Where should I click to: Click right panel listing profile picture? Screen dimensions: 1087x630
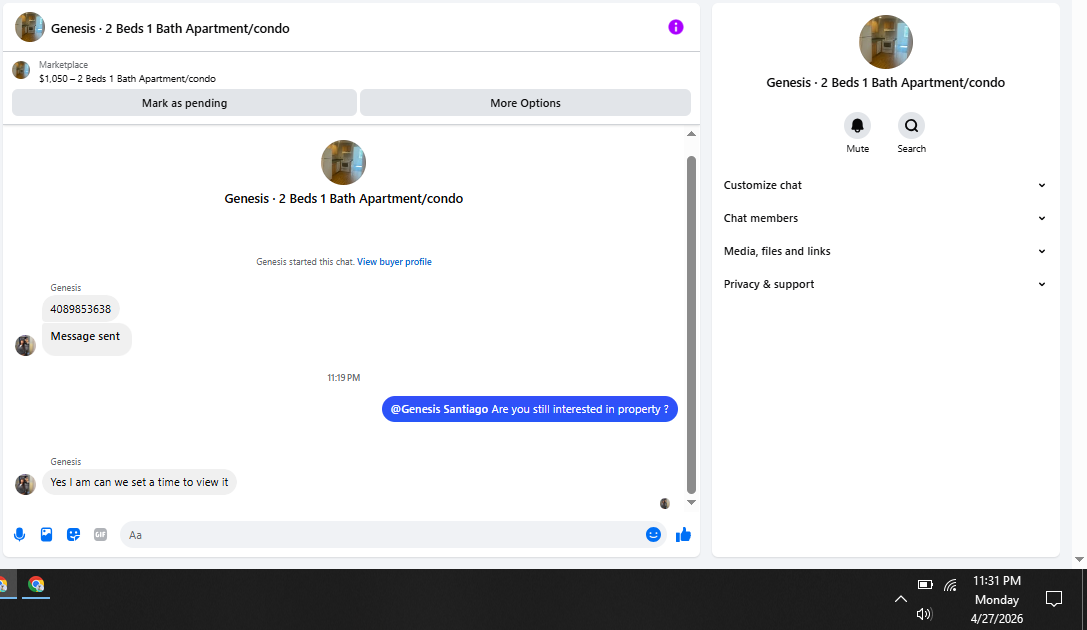point(886,42)
